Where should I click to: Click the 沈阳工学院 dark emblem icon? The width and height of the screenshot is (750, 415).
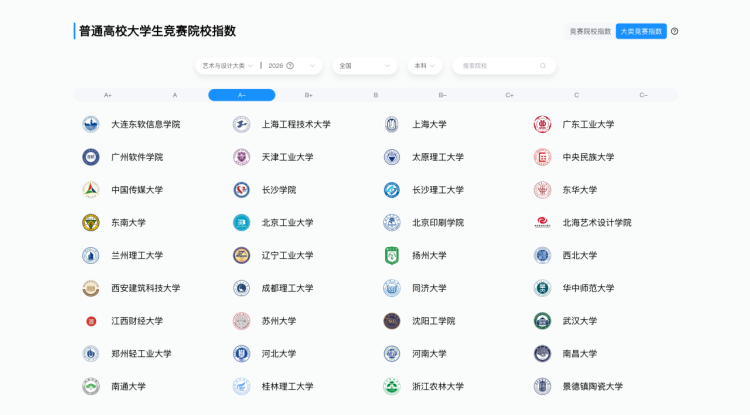pos(391,321)
